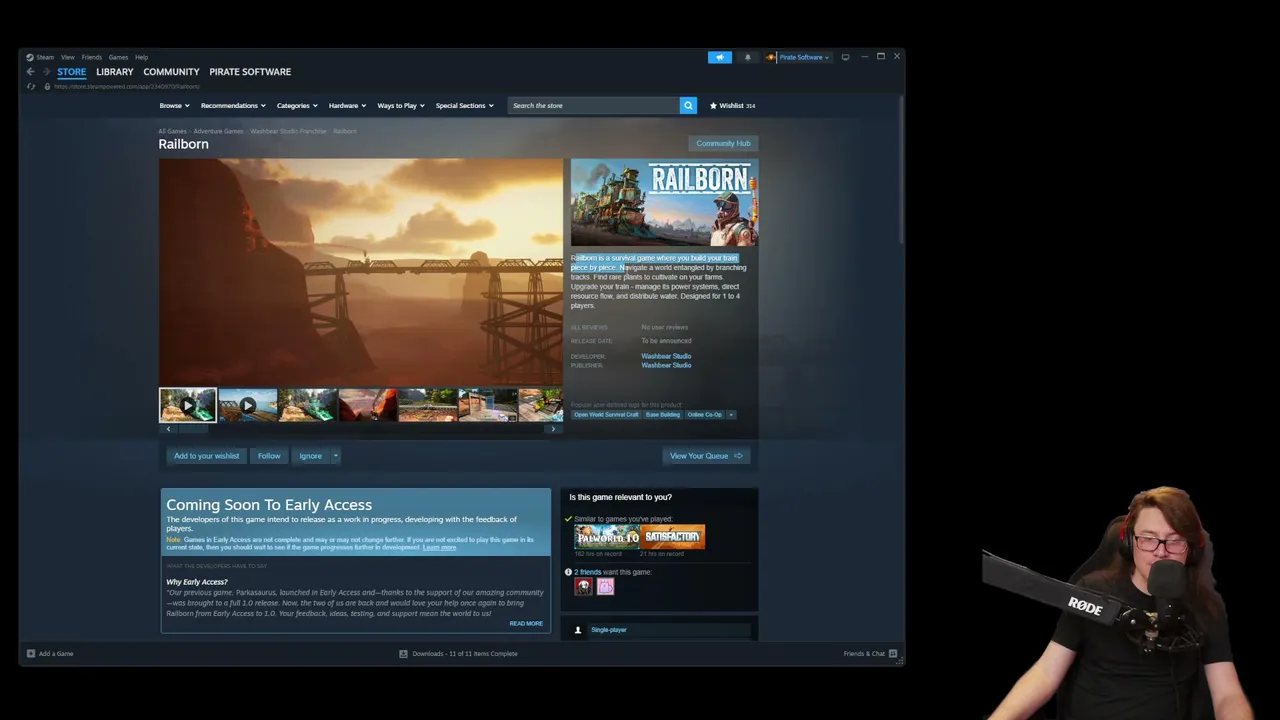This screenshot has width=1280, height=720.
Task: Expand the Hardware dropdown
Action: [347, 105]
